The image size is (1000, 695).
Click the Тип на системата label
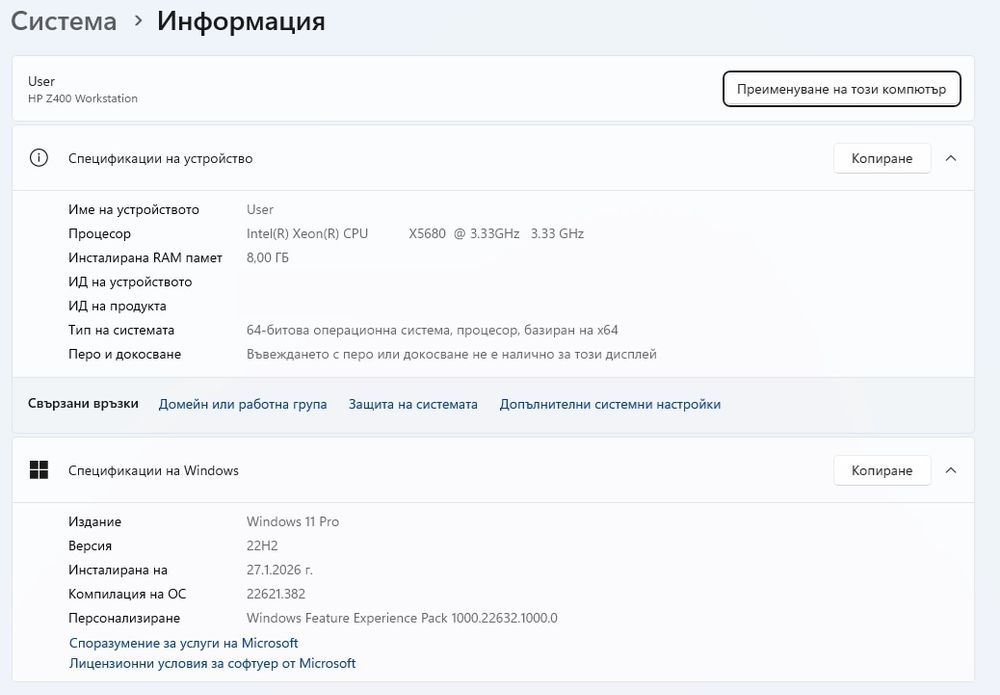coord(121,330)
